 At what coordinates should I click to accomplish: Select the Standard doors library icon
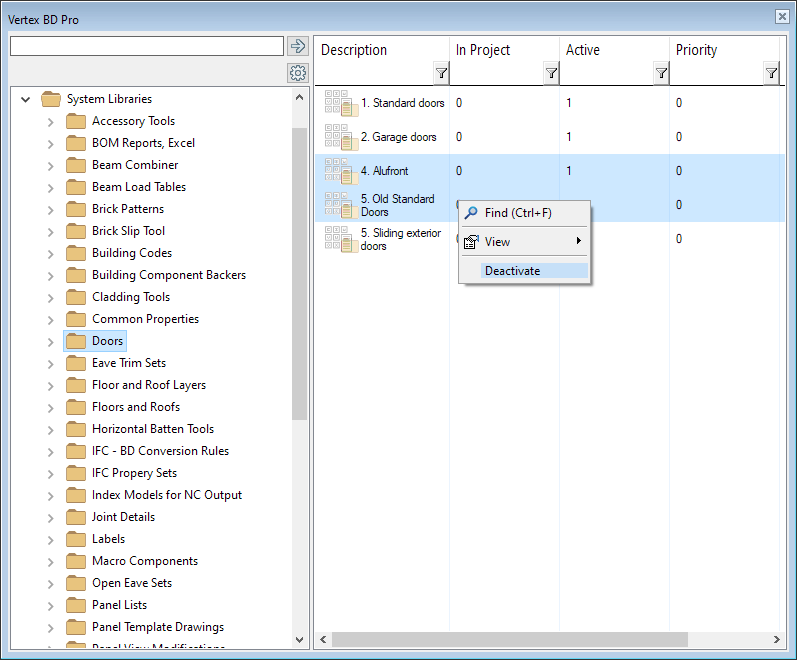(x=340, y=103)
